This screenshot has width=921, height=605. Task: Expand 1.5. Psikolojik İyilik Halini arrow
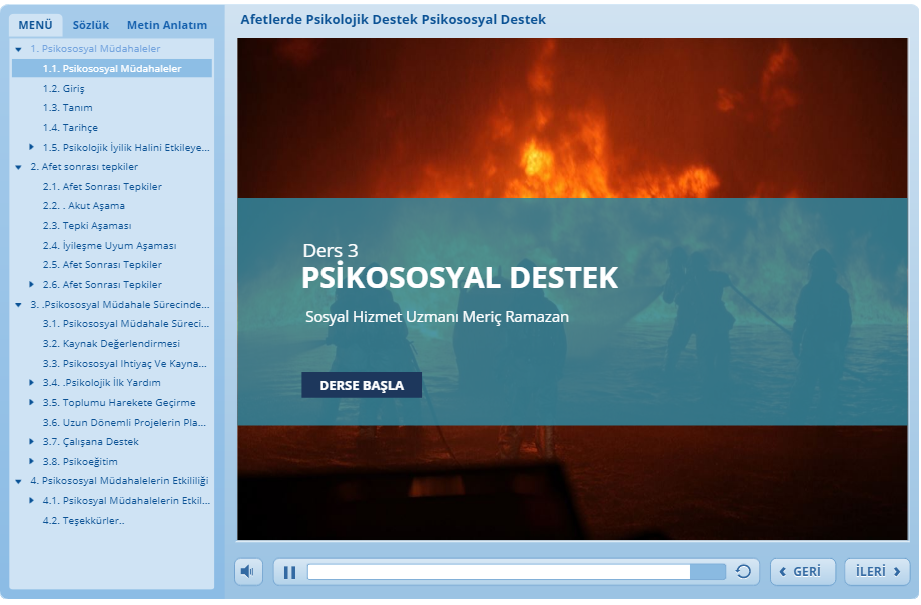31,147
